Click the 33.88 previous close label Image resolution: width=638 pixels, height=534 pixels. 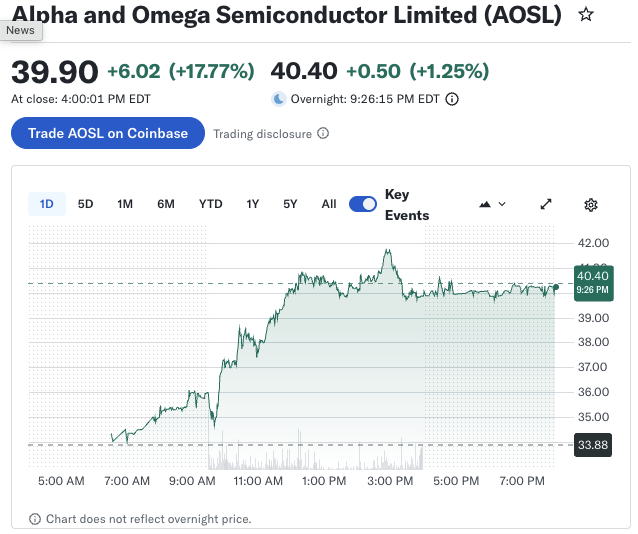click(593, 445)
